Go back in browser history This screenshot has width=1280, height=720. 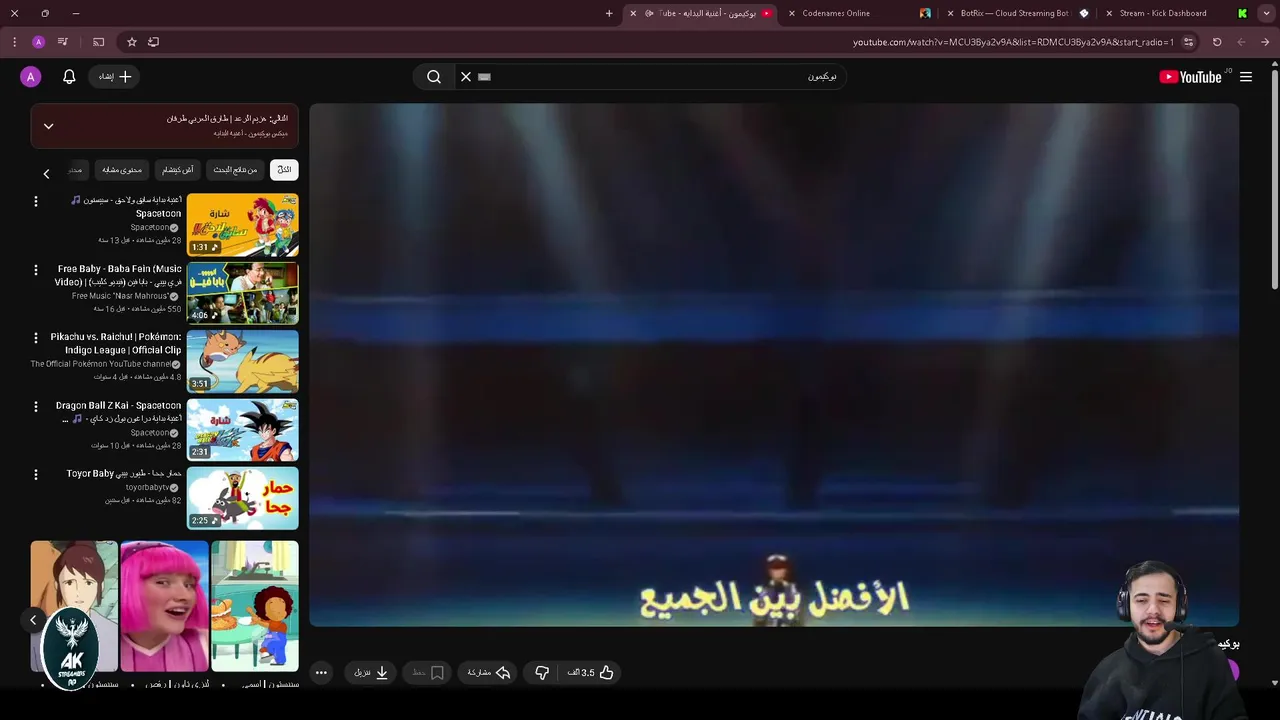(x=1265, y=42)
